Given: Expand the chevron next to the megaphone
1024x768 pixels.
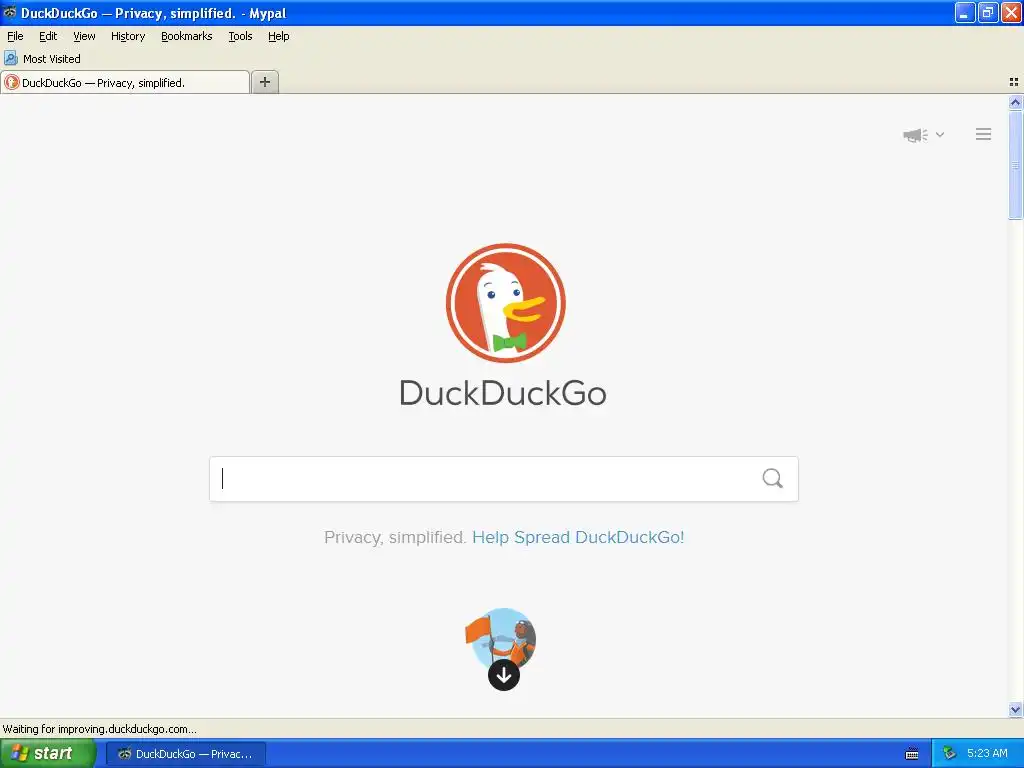Looking at the screenshot, I should click(x=940, y=135).
